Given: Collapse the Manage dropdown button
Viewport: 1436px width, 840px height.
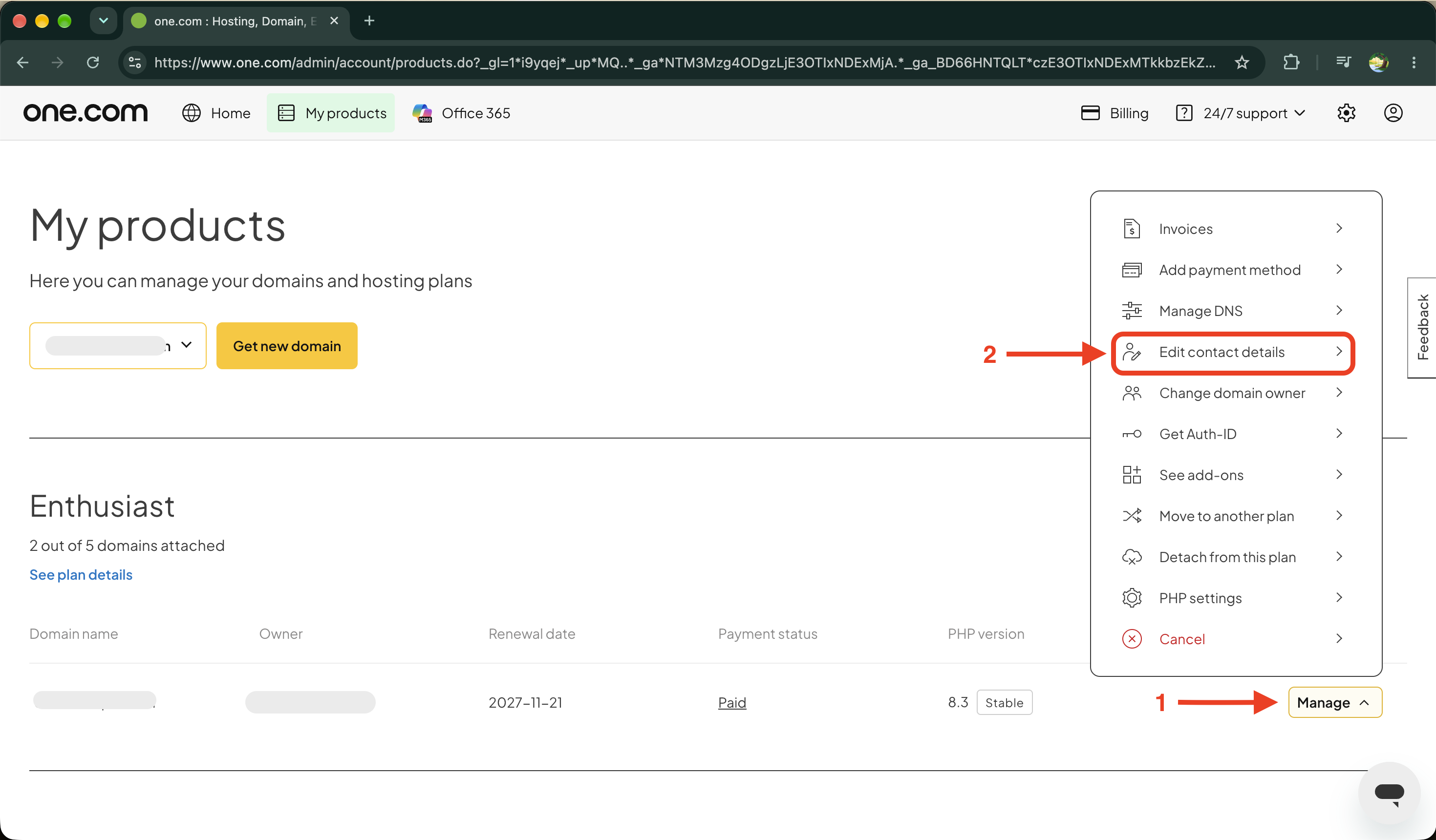Looking at the screenshot, I should tap(1334, 703).
